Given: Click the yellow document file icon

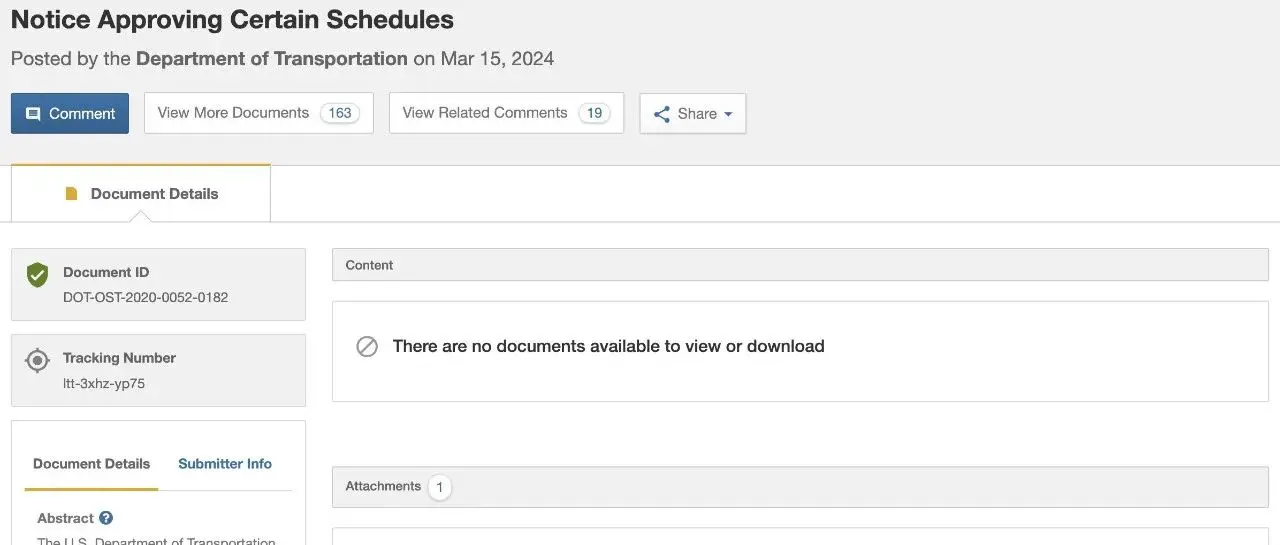Looking at the screenshot, I should tap(71, 194).
